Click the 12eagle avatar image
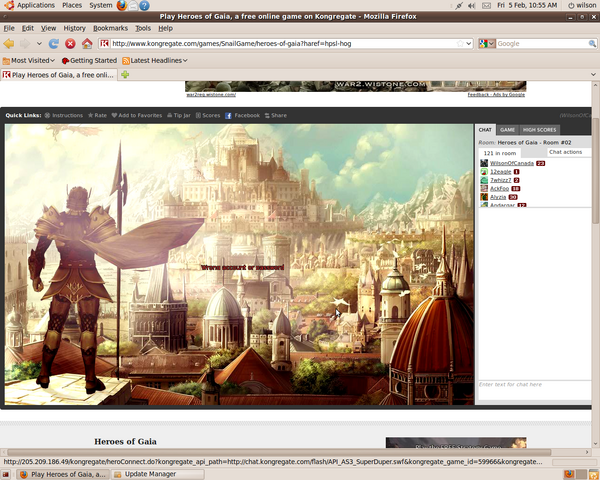 (484, 172)
